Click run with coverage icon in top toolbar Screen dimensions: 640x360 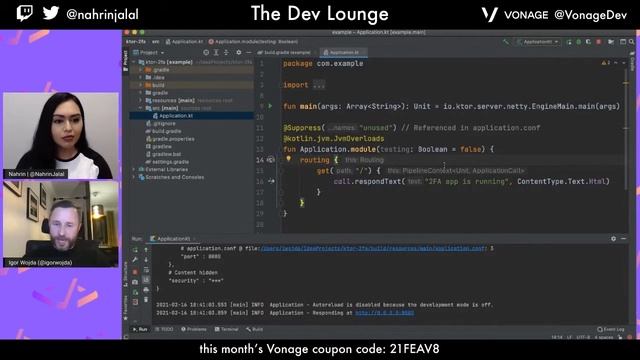point(588,42)
